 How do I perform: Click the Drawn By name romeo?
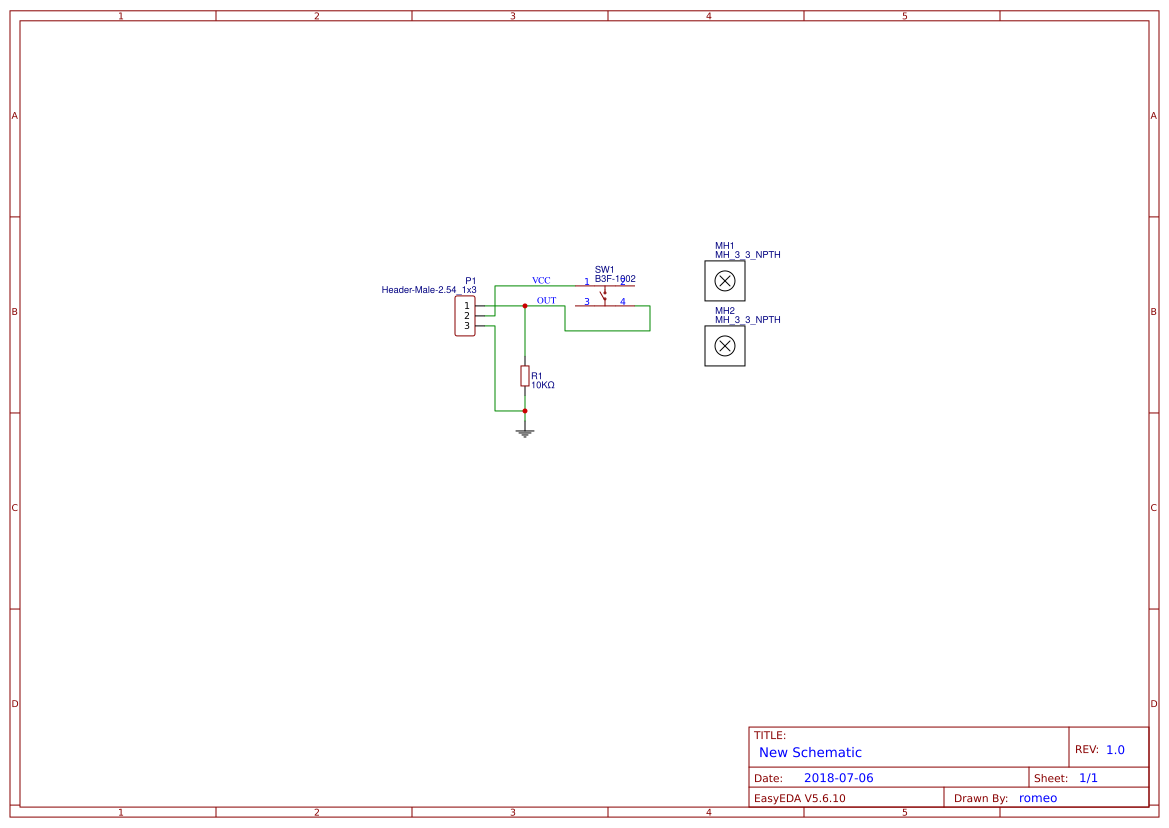pyautogui.click(x=1037, y=797)
